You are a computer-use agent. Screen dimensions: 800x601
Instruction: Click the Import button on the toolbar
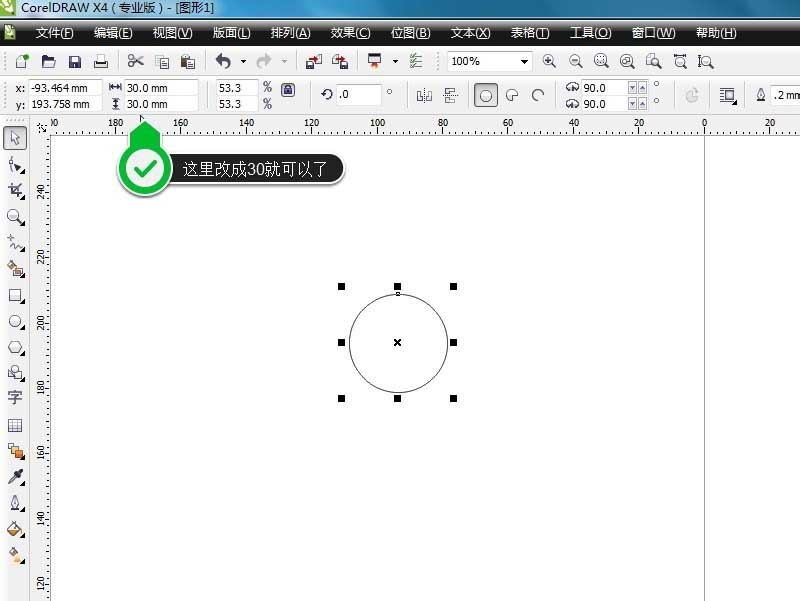click(312, 61)
